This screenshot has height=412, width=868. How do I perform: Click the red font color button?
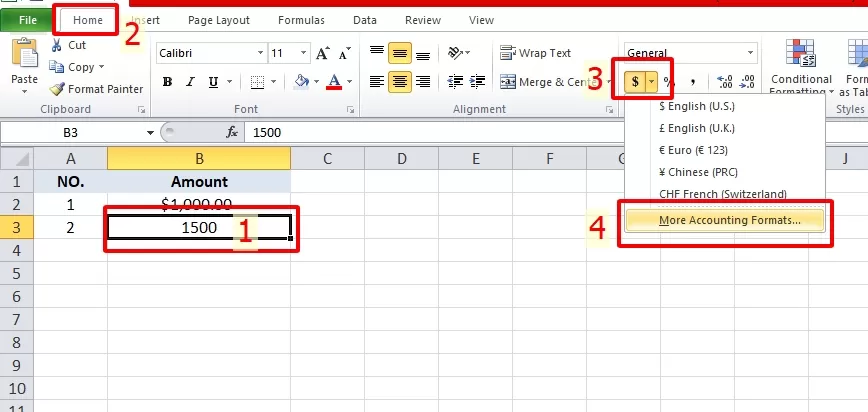(334, 82)
